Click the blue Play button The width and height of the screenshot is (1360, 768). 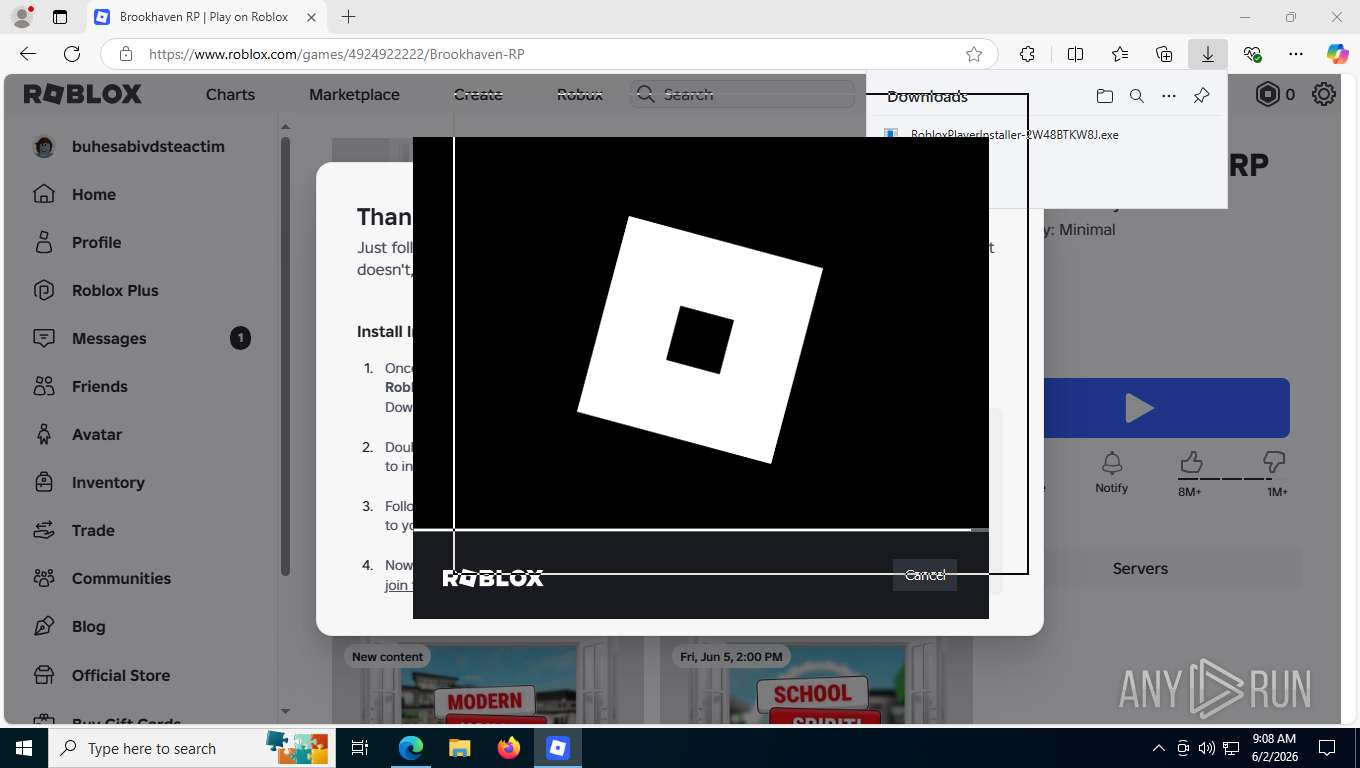click(1166, 408)
